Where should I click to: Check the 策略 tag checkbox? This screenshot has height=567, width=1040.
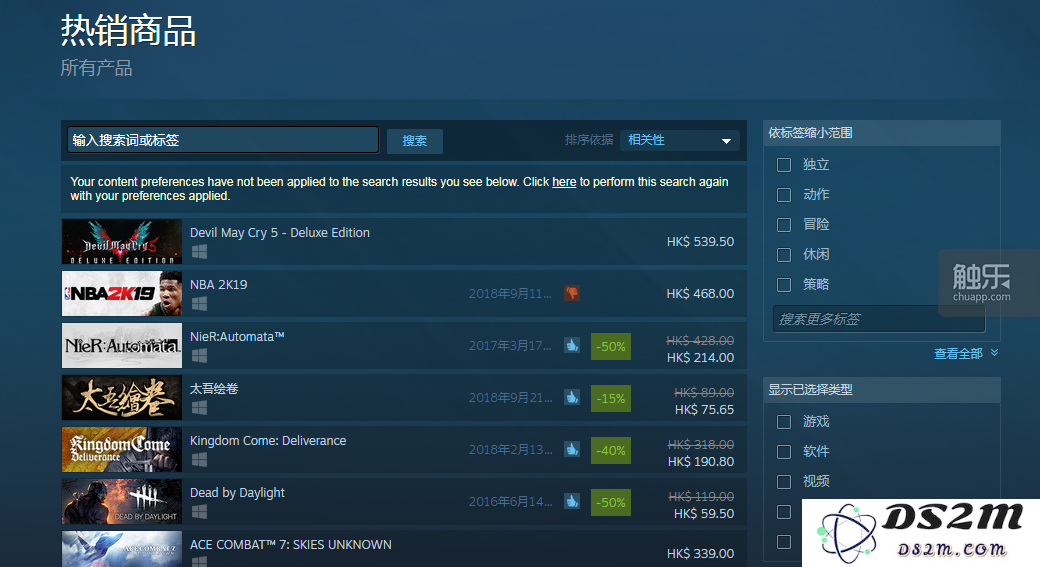[x=784, y=284]
